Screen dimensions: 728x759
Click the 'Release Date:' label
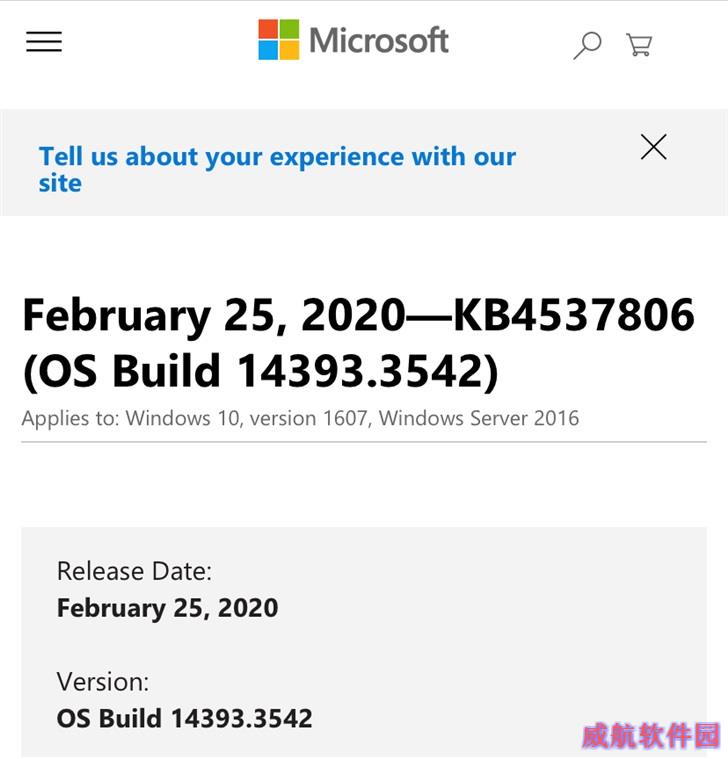click(135, 571)
